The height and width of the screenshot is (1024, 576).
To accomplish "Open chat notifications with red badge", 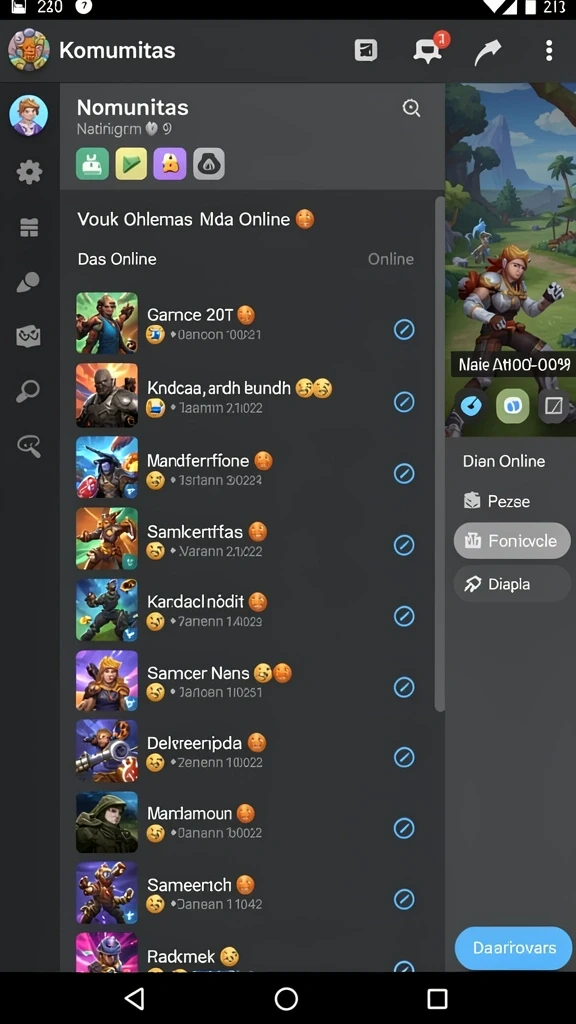I will coord(429,49).
